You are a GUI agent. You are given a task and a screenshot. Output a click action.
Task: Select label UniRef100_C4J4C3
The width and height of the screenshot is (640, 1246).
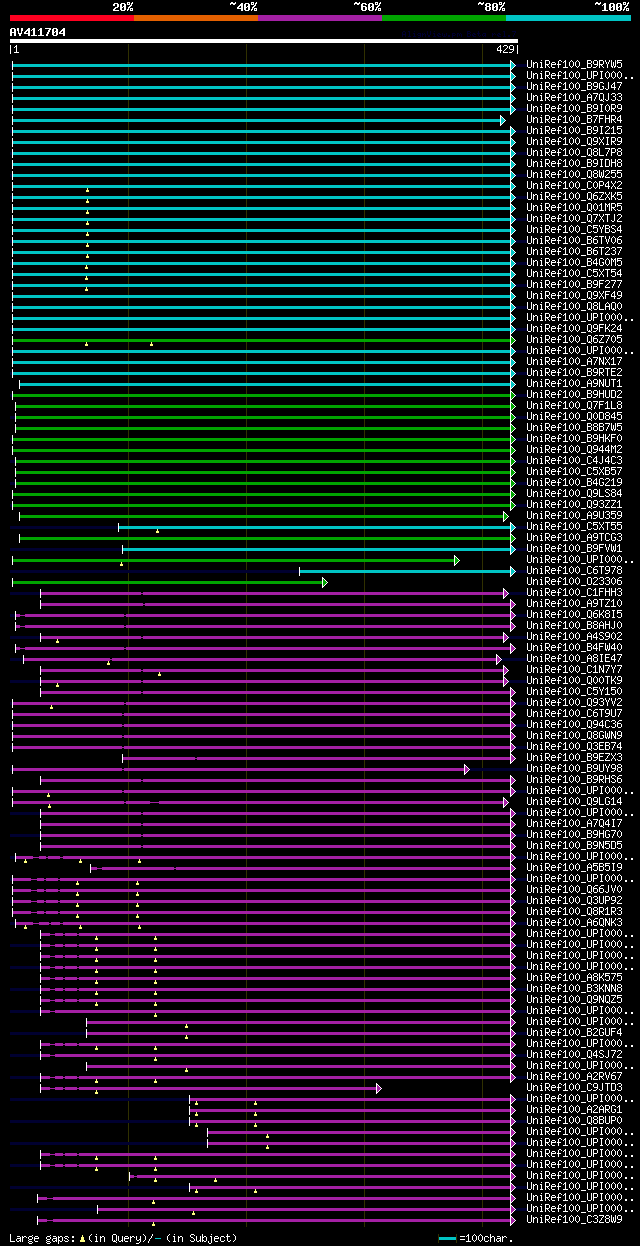(x=574, y=461)
